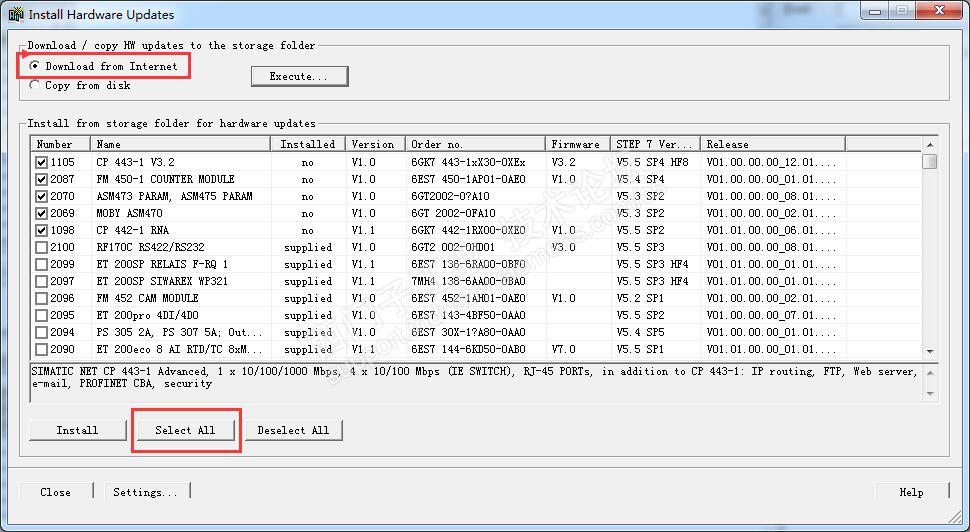Uncheck update 2069 MOBY ASM470
Viewport: 970px width, 532px height.
pyautogui.click(x=41, y=213)
